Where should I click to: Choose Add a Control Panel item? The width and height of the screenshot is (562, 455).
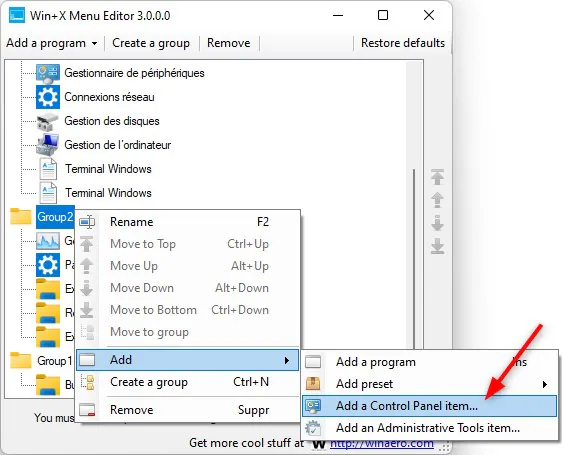(429, 406)
